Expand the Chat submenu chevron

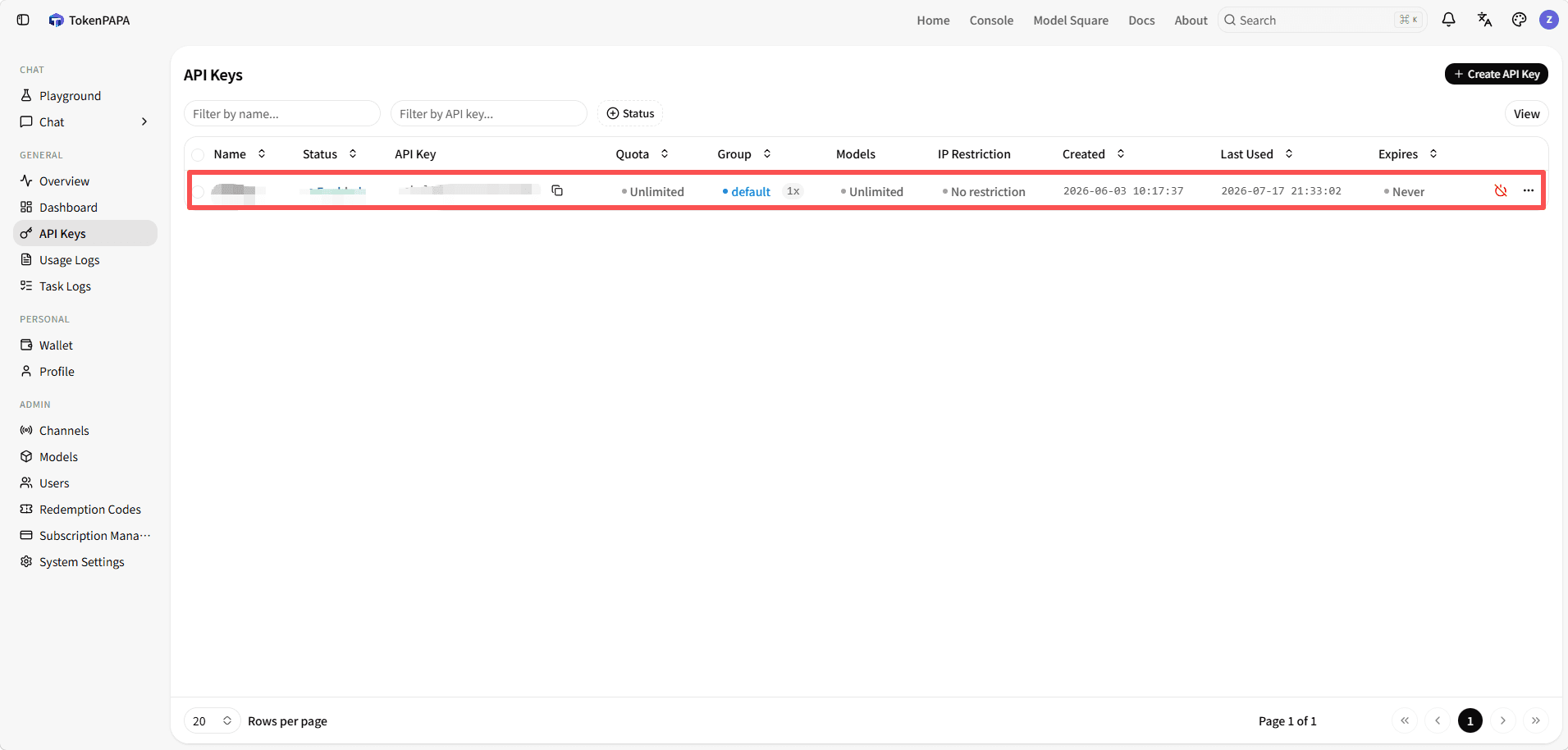click(x=144, y=121)
